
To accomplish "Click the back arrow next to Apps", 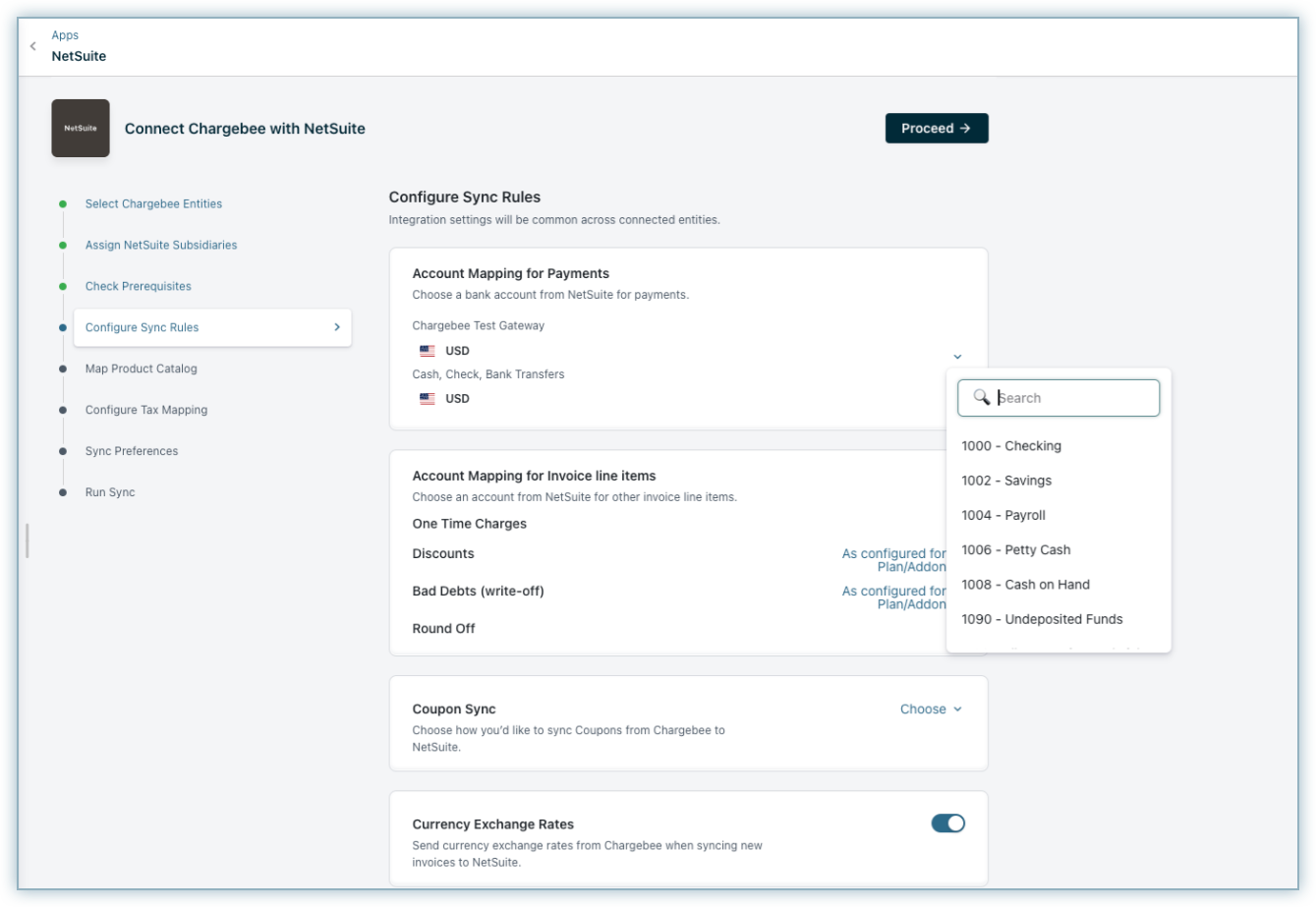I will point(33,46).
